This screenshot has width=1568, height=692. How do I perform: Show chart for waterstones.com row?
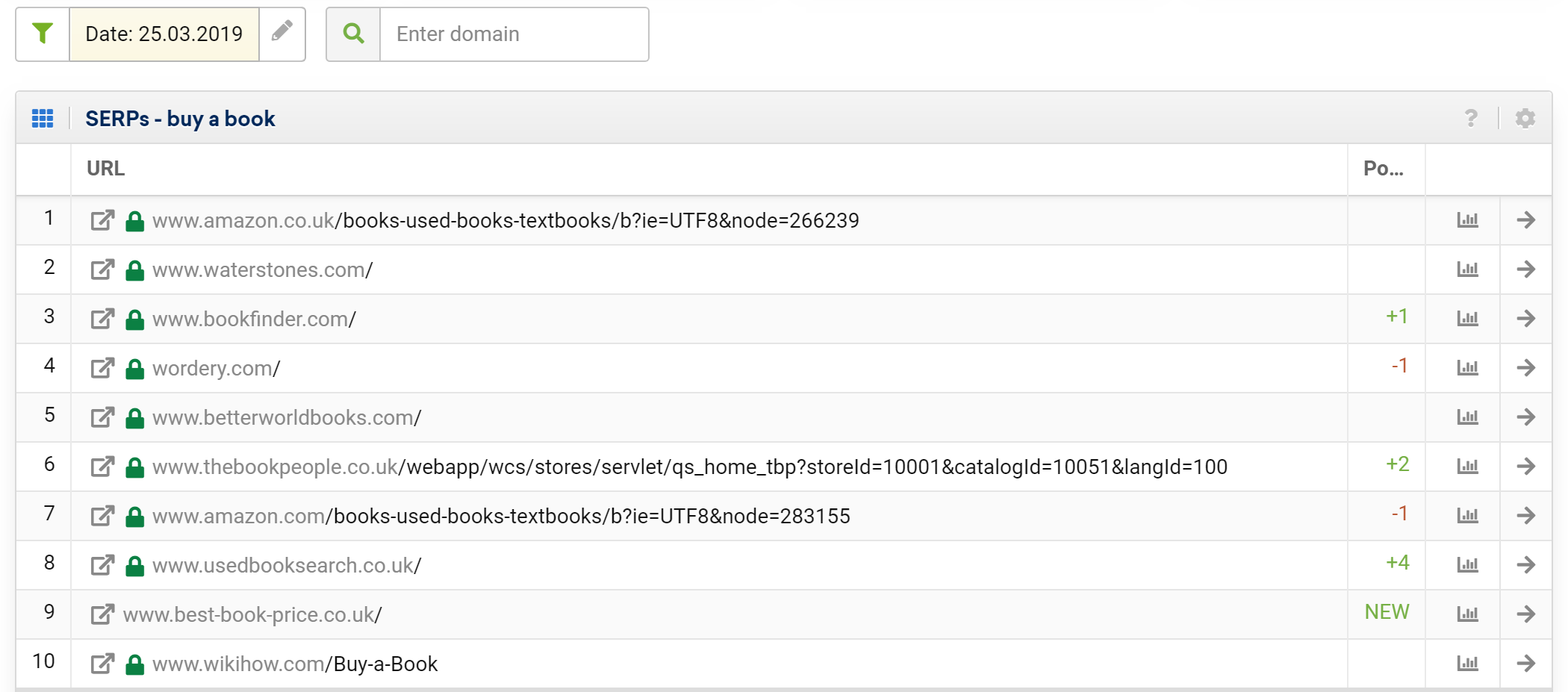tap(1467, 269)
